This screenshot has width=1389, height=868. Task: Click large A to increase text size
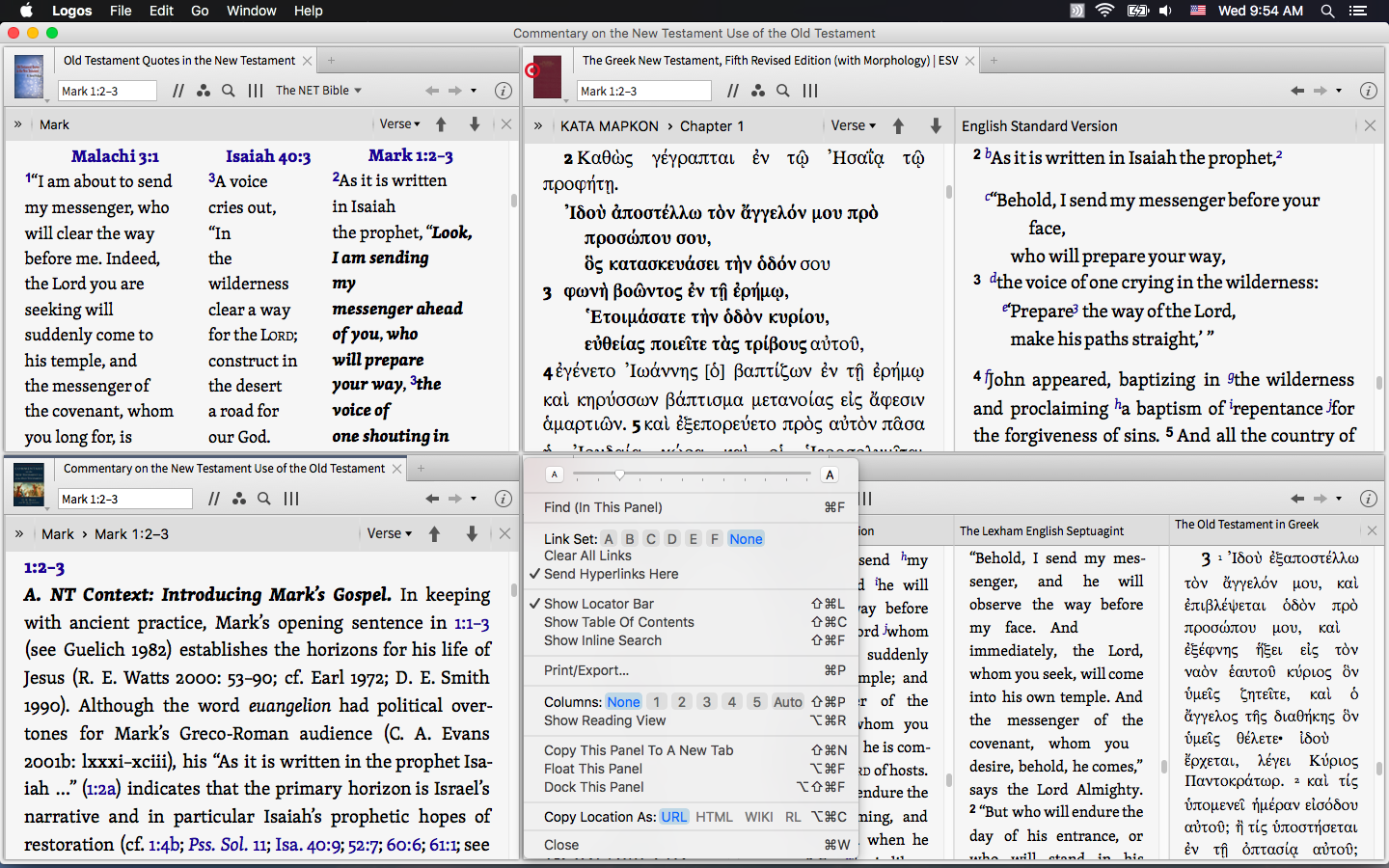click(x=830, y=475)
